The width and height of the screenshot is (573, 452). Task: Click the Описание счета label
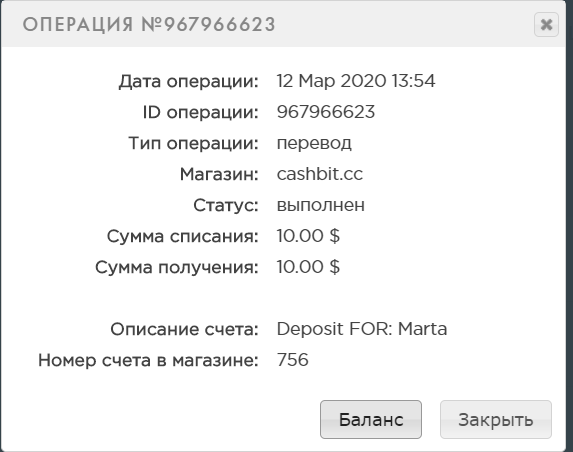click(x=185, y=329)
